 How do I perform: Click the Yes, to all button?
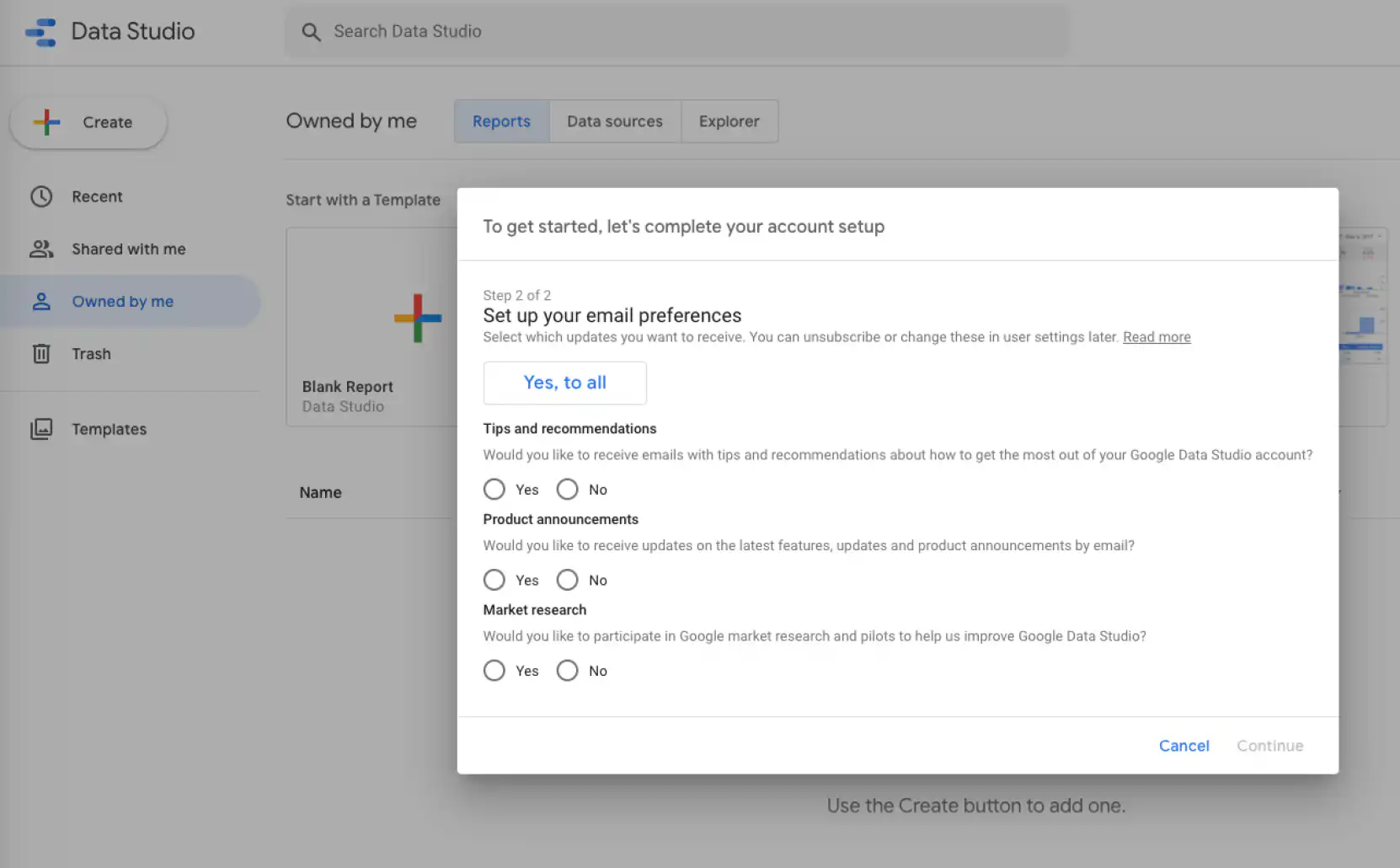pos(565,383)
